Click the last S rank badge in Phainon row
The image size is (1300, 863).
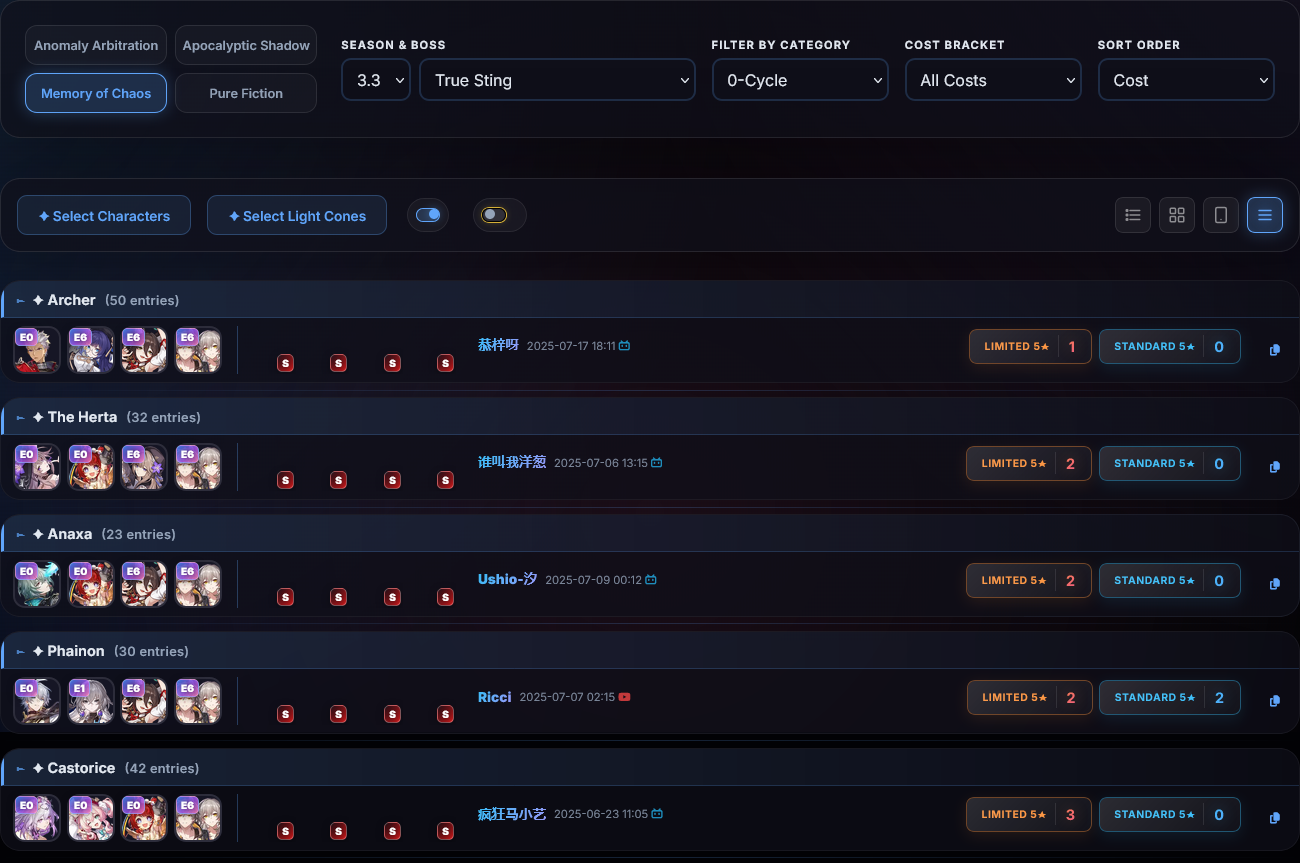coord(446,714)
